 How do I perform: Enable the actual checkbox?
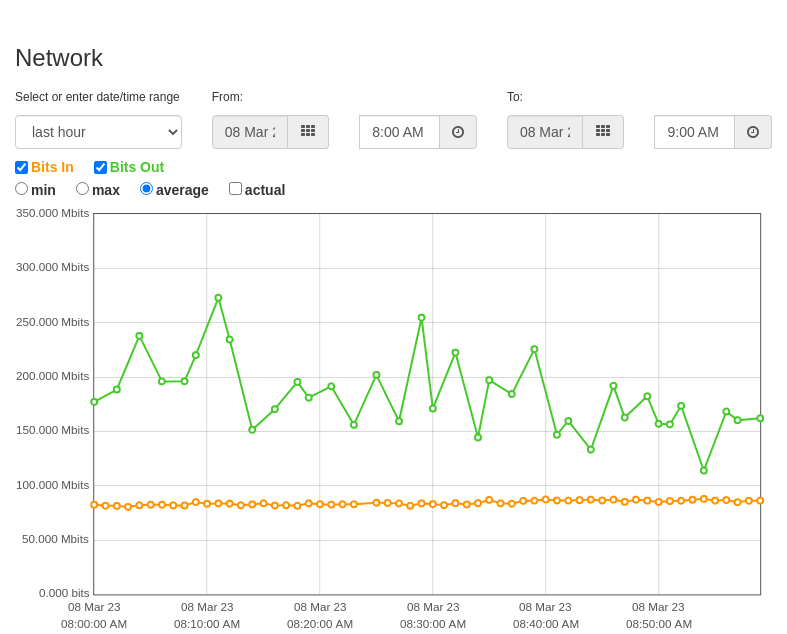click(235, 189)
